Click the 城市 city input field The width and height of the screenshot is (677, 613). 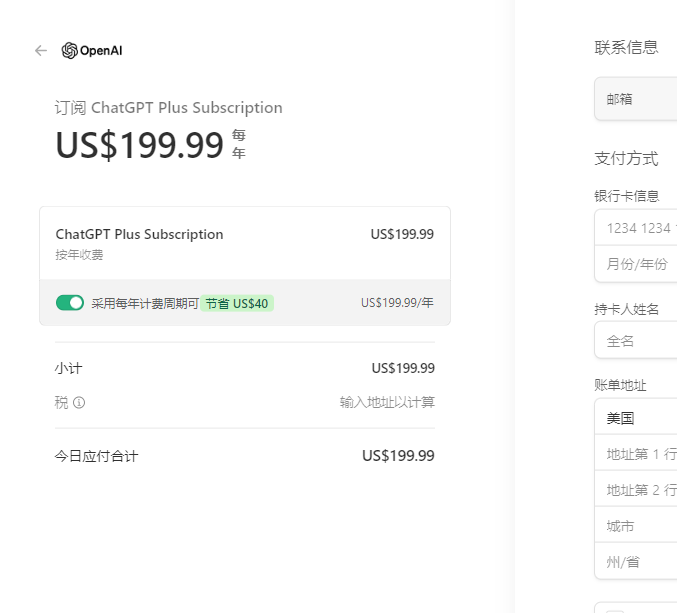[636, 525]
